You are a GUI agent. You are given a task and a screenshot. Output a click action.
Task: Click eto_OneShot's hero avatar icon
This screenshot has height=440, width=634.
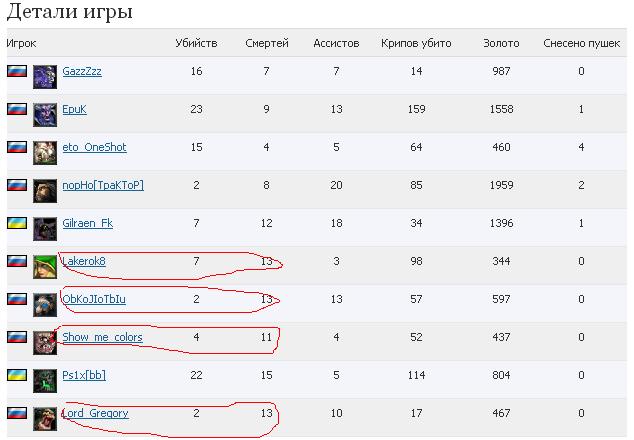(x=45, y=153)
